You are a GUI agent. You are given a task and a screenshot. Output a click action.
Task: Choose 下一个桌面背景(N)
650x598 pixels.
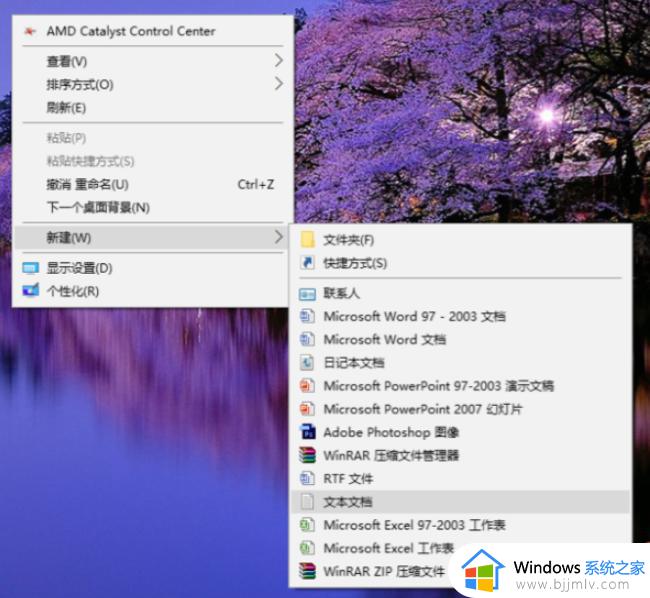coord(153,207)
